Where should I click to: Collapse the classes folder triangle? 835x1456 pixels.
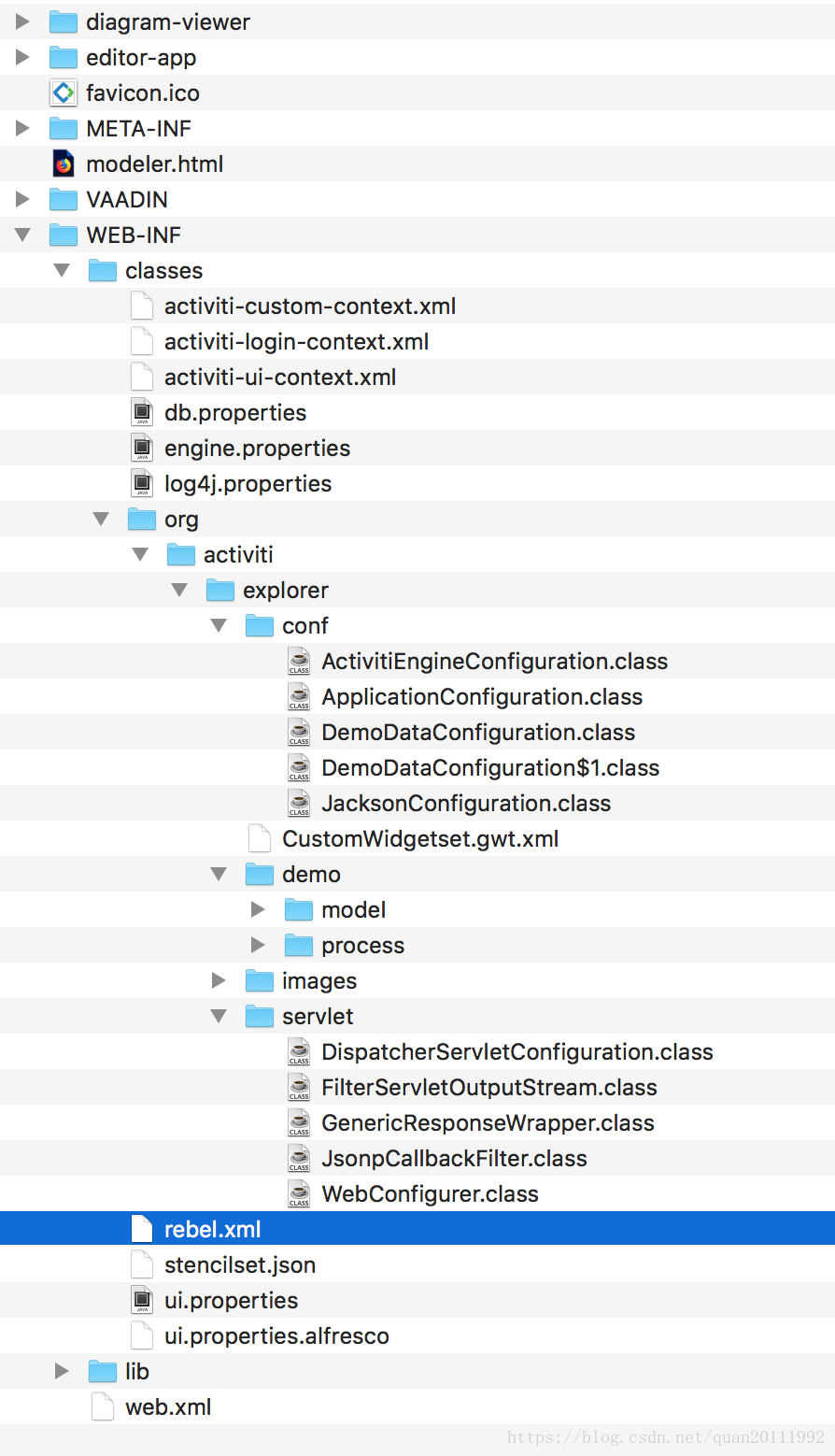click(63, 270)
